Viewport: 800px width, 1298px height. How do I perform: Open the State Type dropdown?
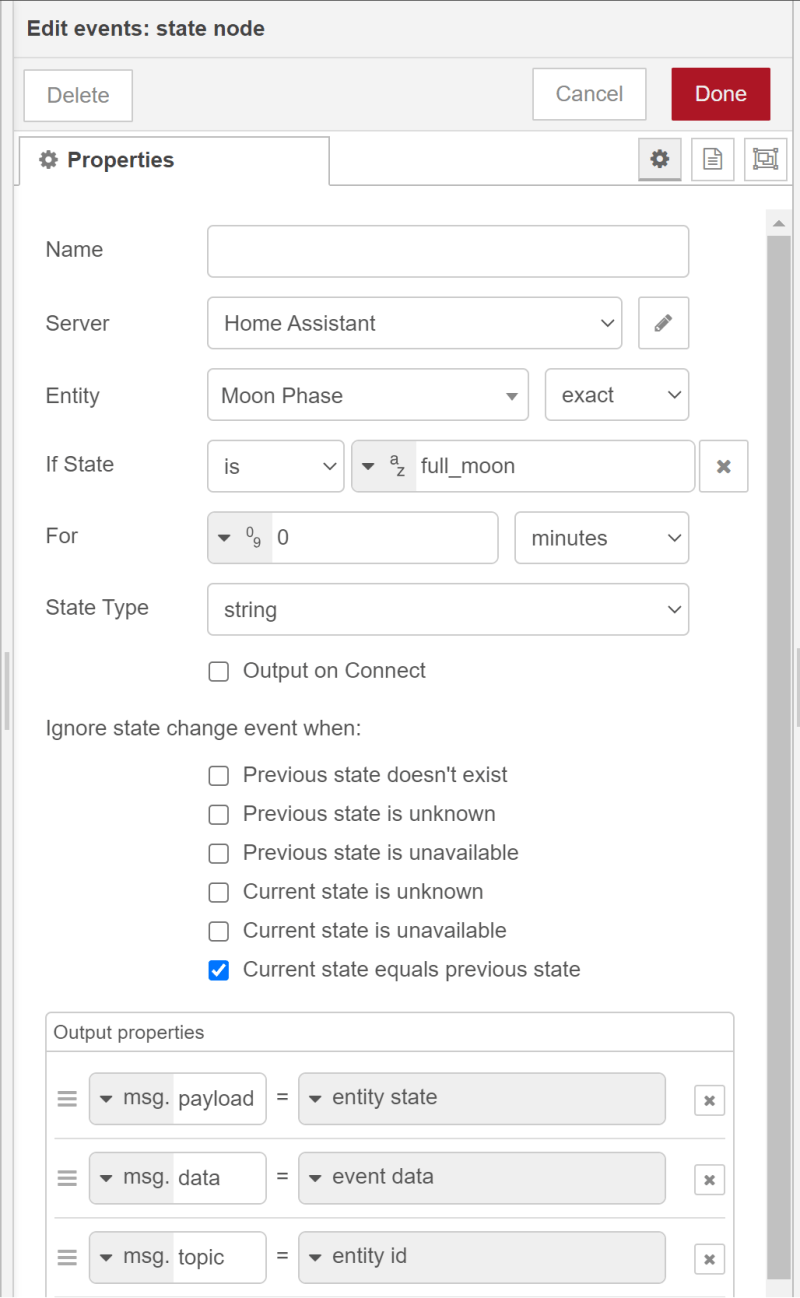(x=447, y=609)
